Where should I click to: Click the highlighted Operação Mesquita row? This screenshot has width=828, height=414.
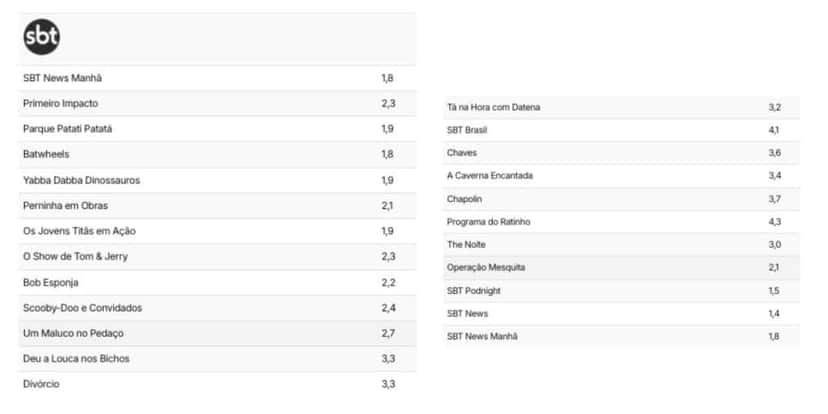tap(621, 267)
